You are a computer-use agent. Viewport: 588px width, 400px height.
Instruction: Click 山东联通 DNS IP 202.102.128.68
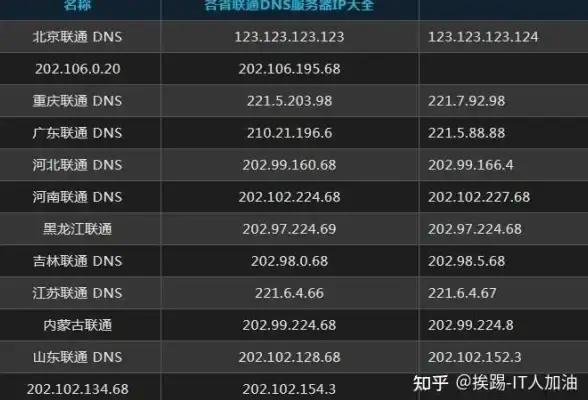click(x=289, y=357)
